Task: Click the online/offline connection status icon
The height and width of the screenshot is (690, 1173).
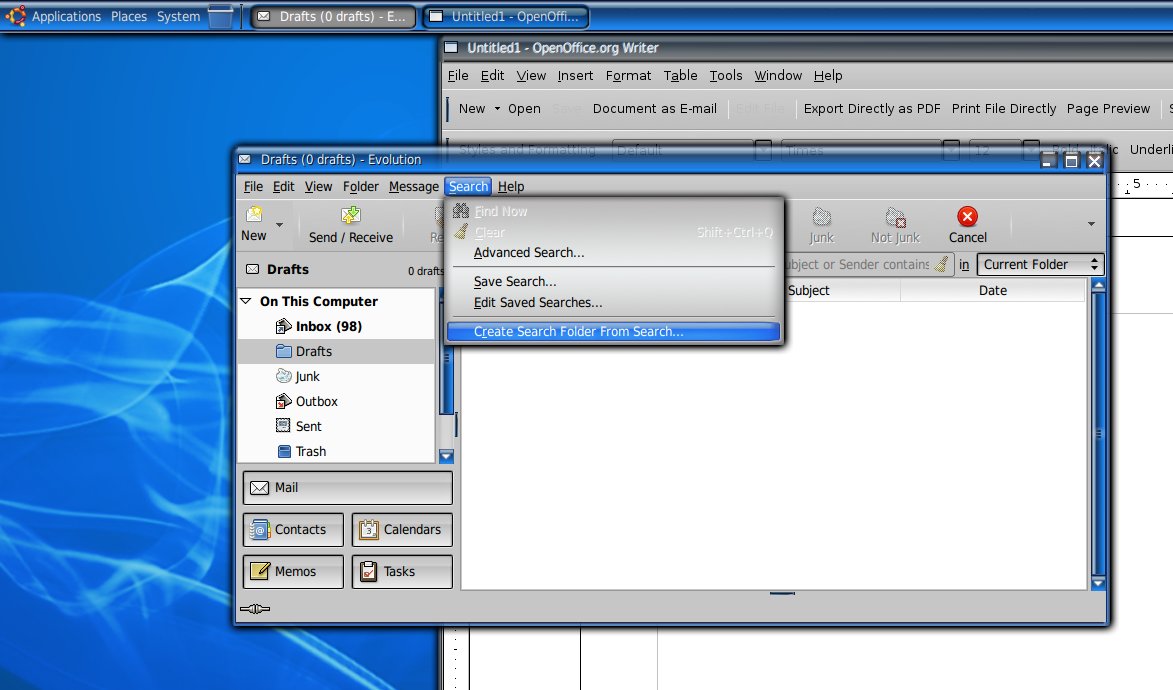Action: point(255,609)
